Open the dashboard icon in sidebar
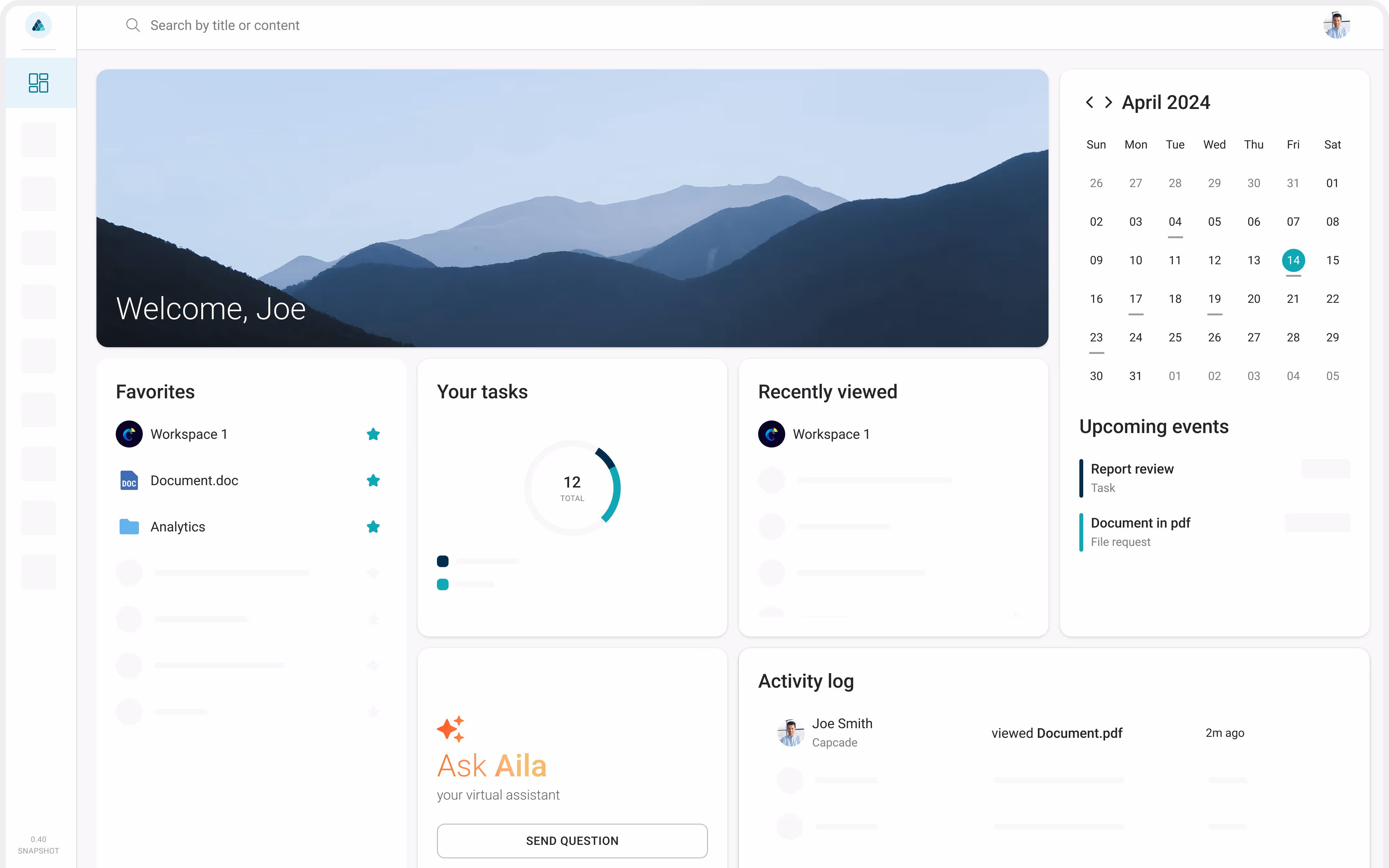Viewport: 1389px width, 868px height. coord(39,83)
